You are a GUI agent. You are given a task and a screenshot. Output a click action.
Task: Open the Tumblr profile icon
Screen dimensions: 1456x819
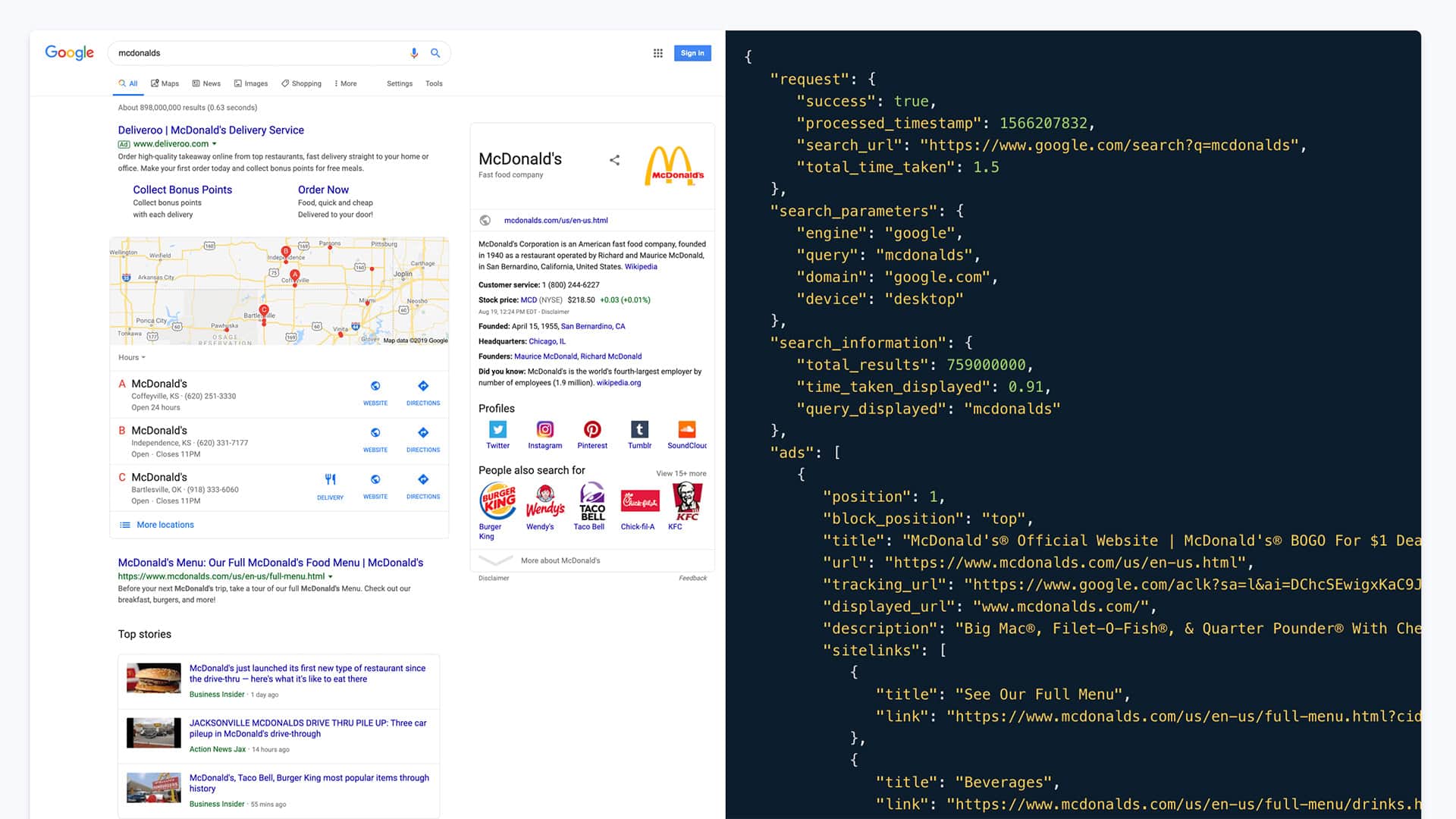tap(639, 429)
